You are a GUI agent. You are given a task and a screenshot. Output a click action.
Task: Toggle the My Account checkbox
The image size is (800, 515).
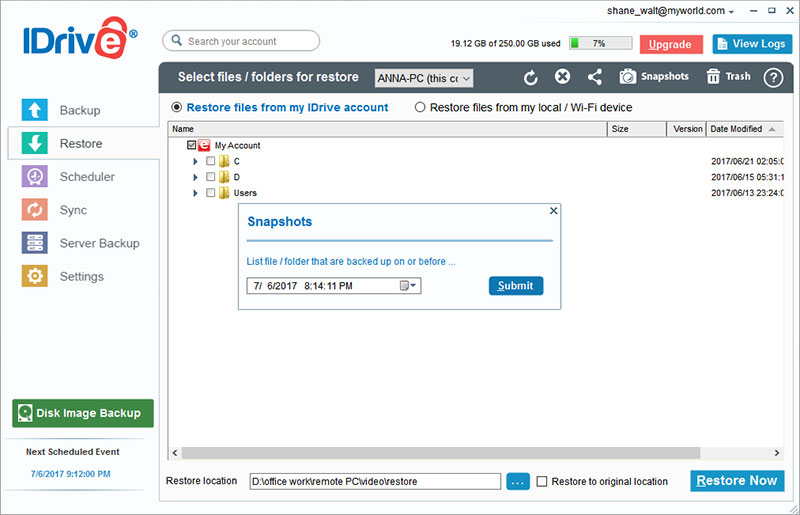coord(191,145)
